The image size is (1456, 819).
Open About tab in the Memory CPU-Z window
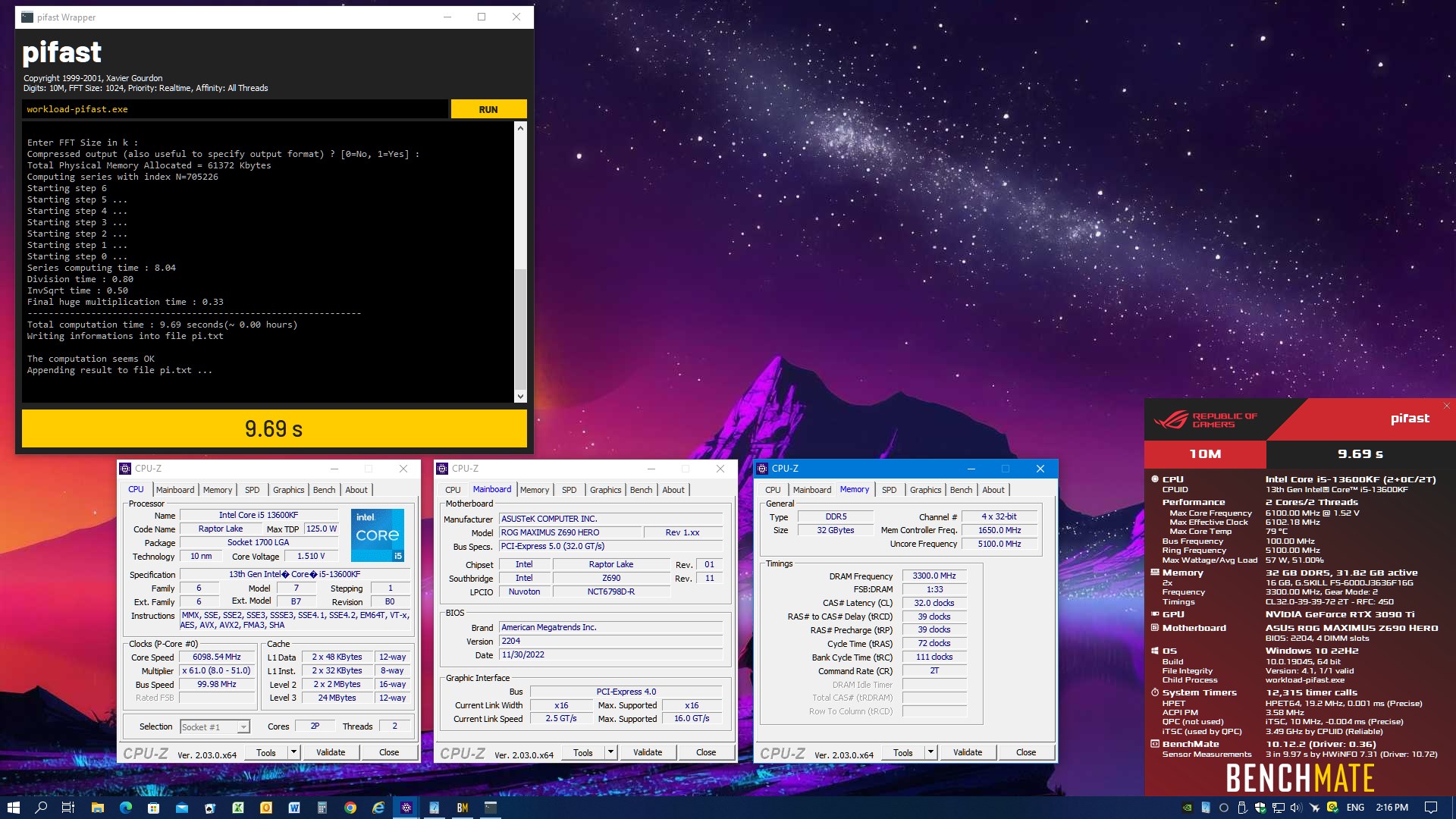click(x=993, y=490)
